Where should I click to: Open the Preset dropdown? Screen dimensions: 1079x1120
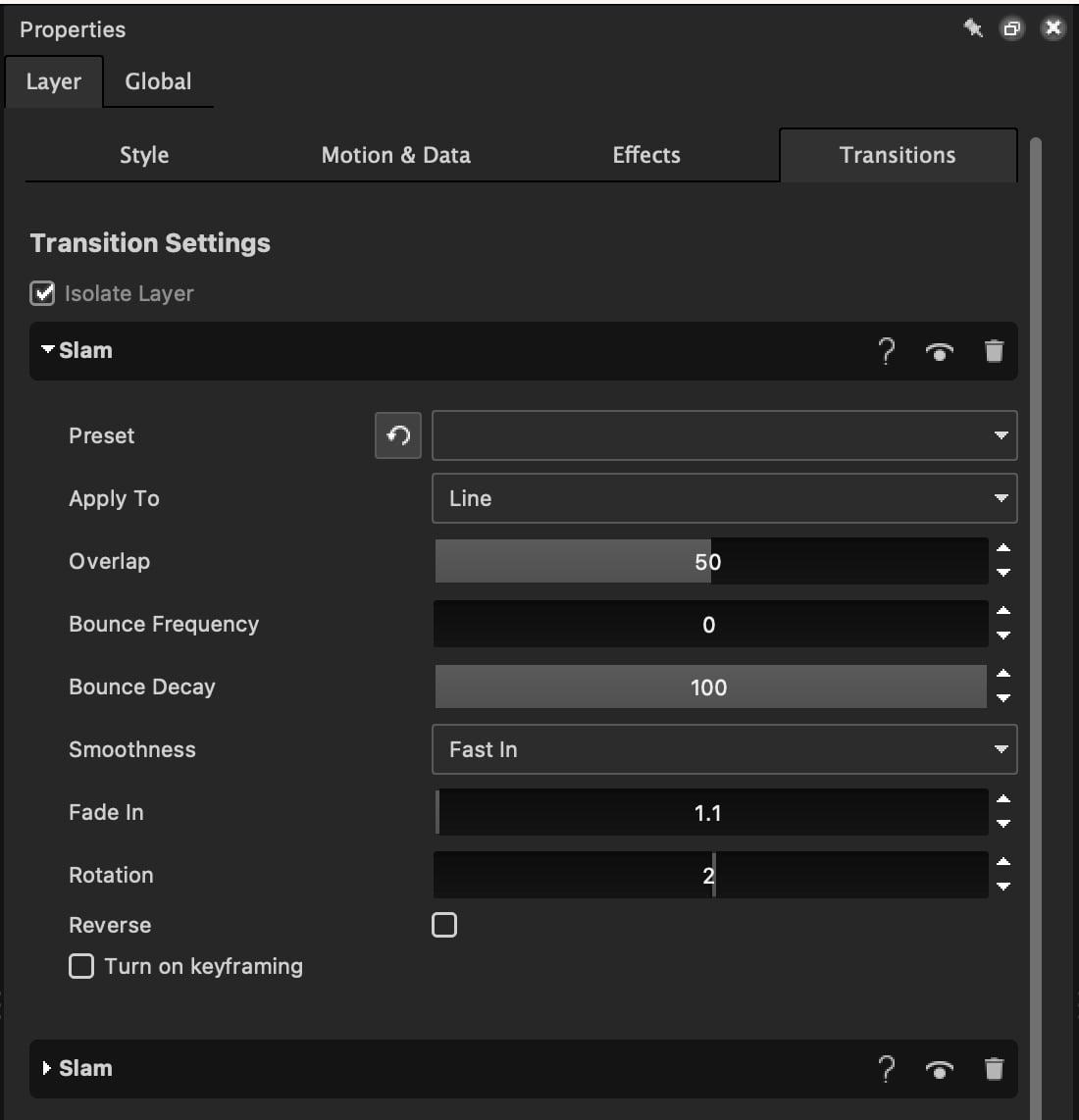coord(725,435)
